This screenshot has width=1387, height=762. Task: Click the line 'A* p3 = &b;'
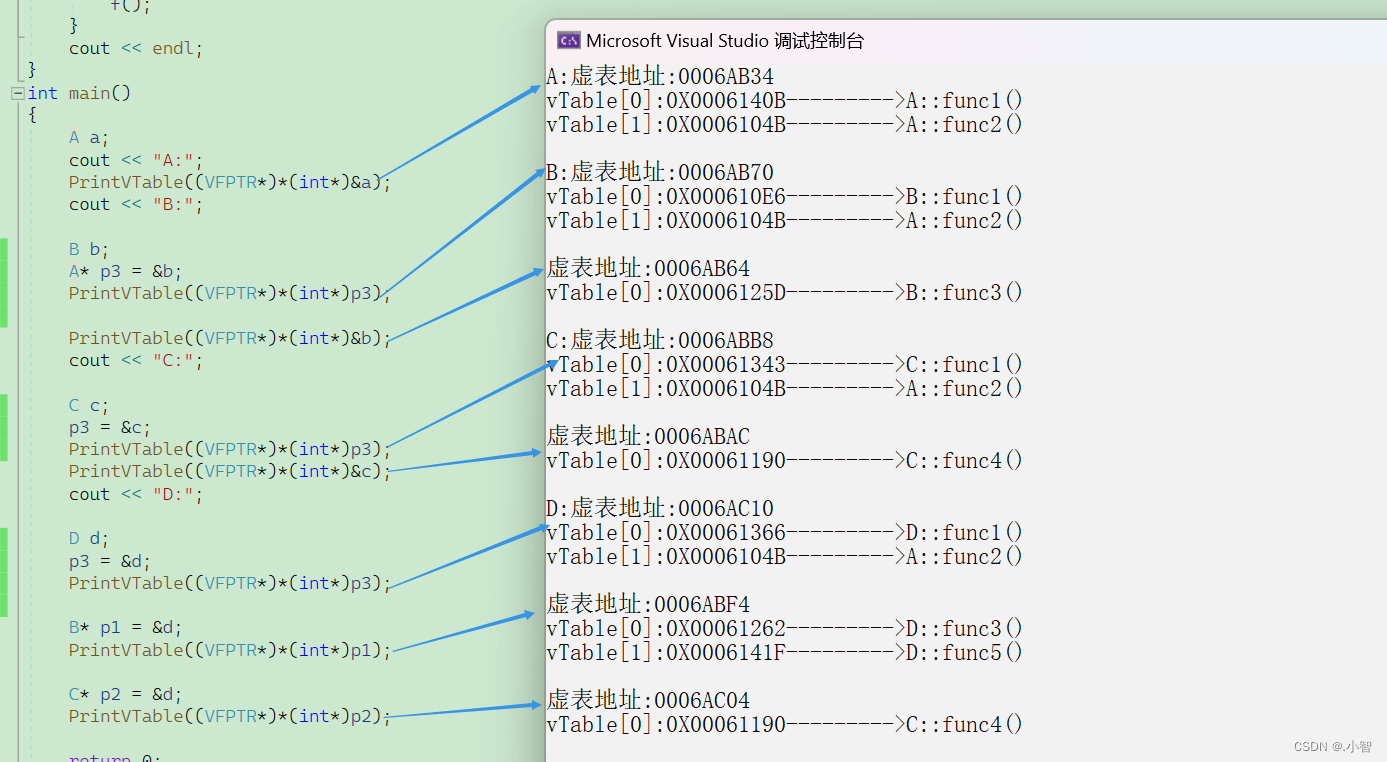coord(125,271)
